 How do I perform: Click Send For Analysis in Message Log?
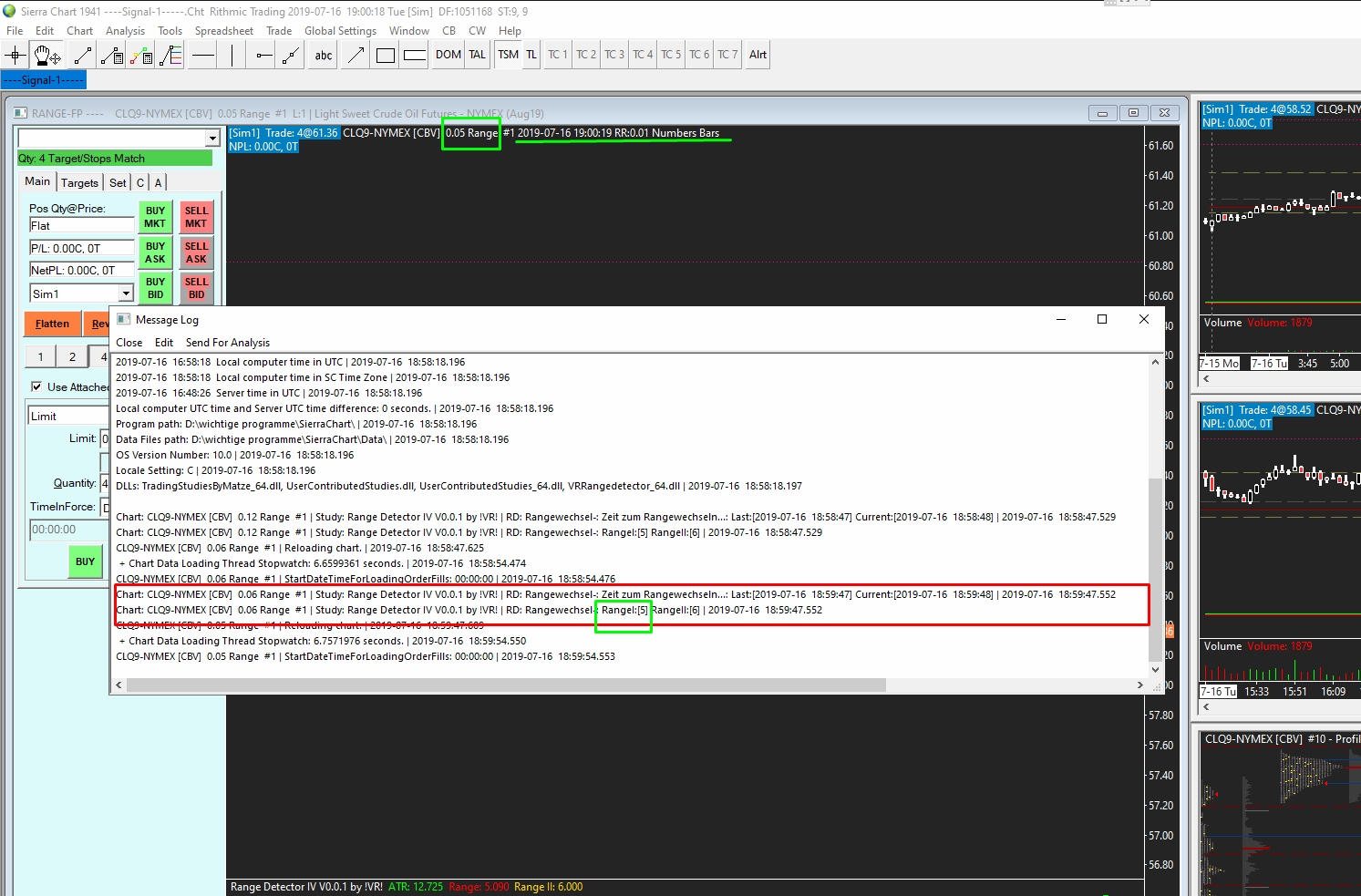[x=228, y=343]
